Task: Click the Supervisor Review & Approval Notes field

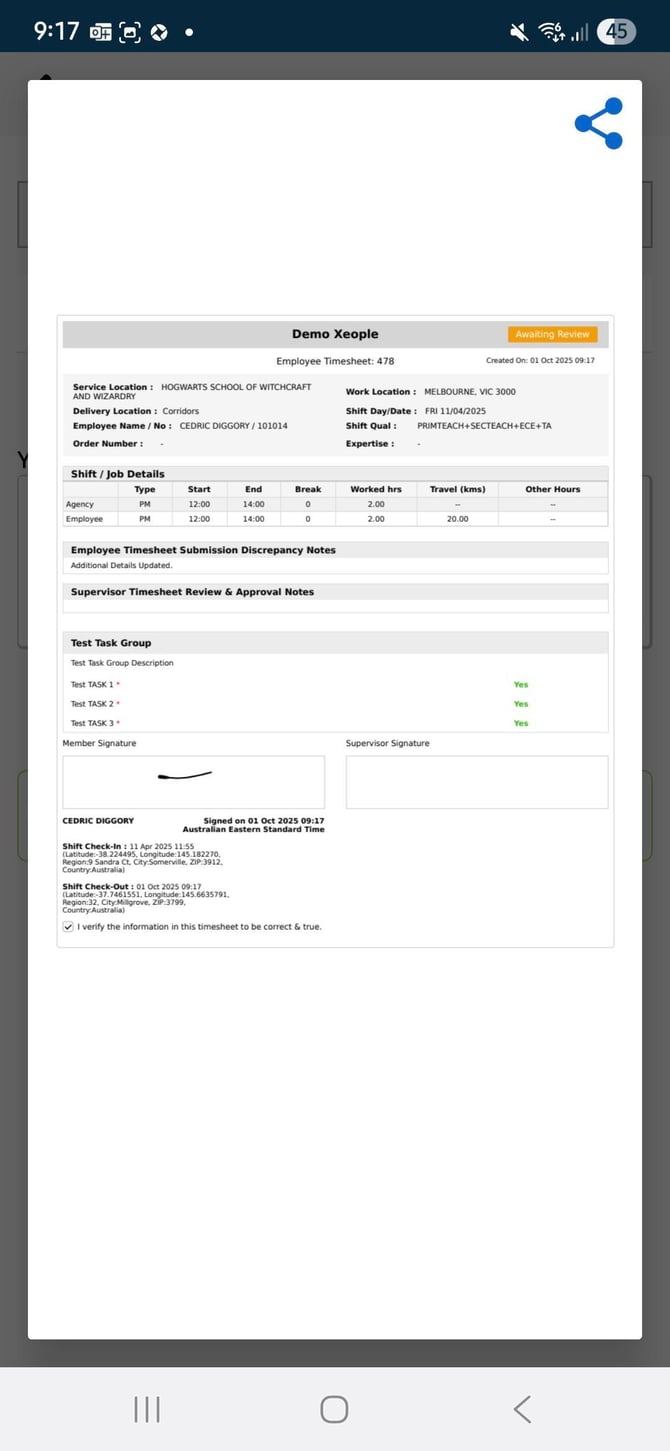Action: point(335,606)
